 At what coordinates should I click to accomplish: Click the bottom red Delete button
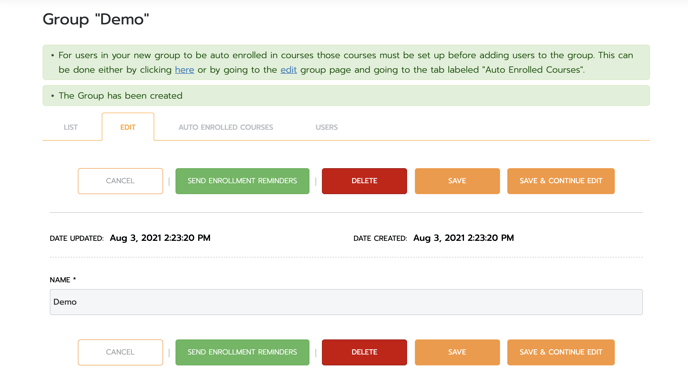pyautogui.click(x=364, y=352)
